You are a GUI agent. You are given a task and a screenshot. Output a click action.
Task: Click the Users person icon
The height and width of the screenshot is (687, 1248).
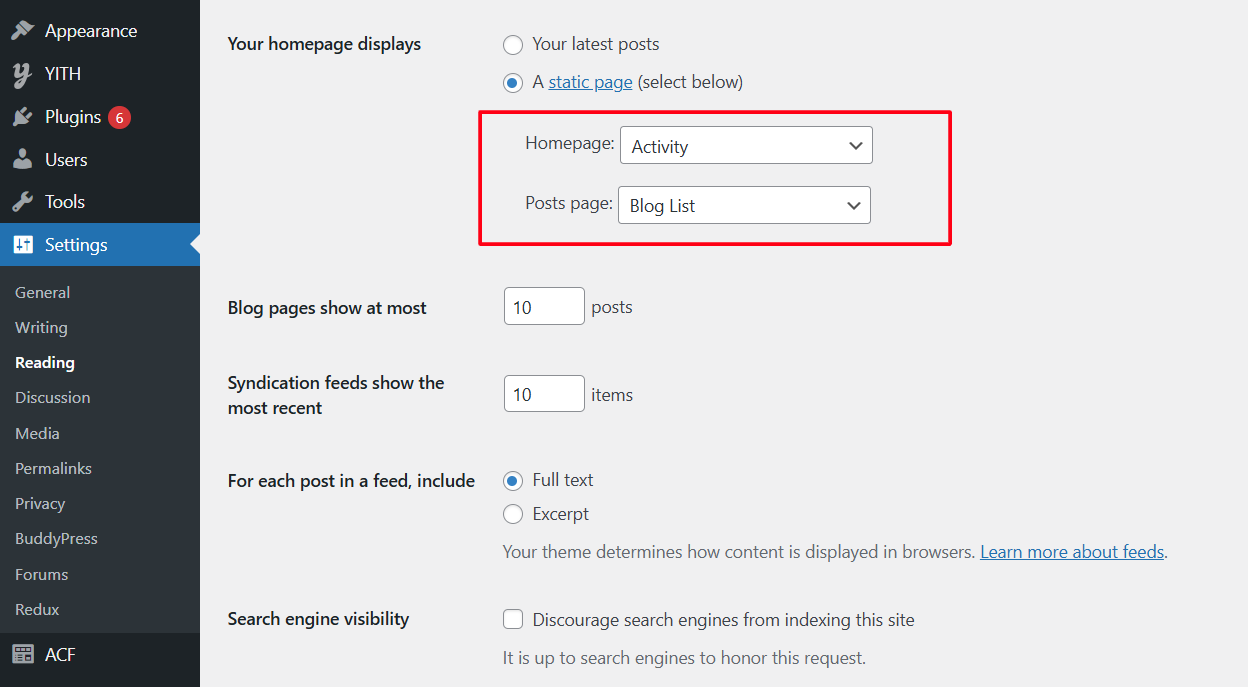(x=22, y=160)
